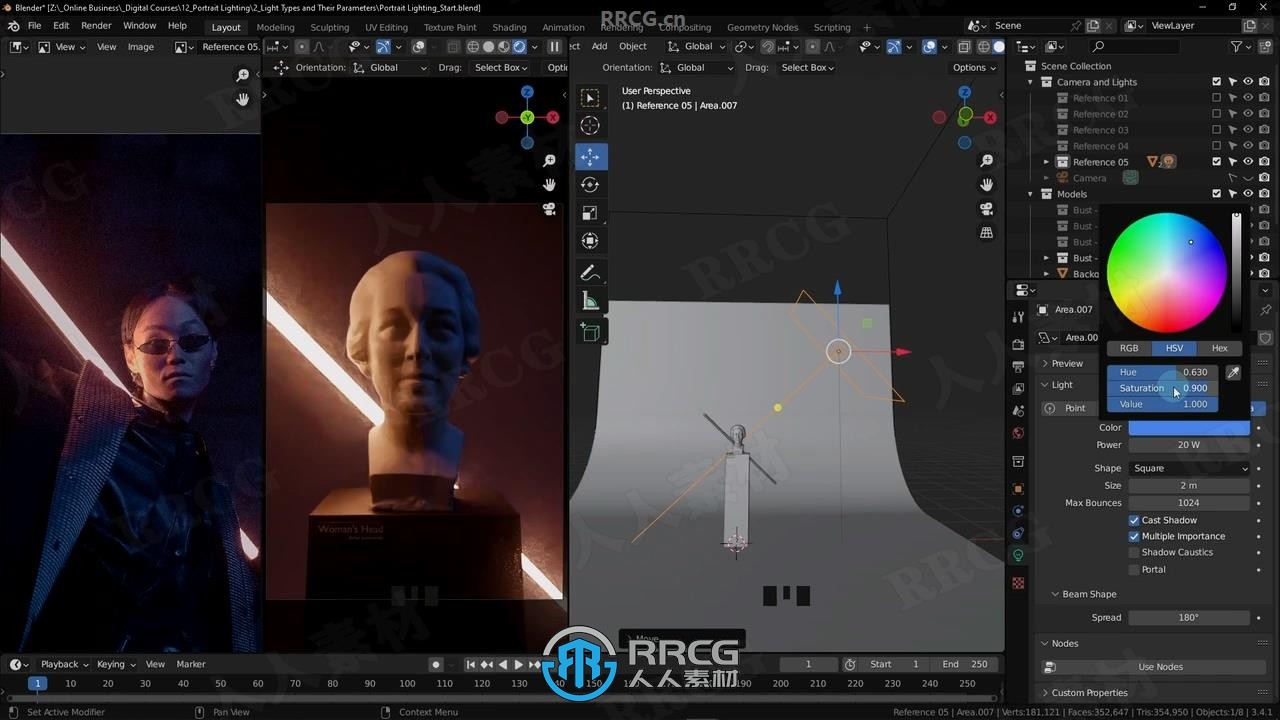Click the eyedropper in color picker
This screenshot has height=720, width=1280.
coord(1233,372)
